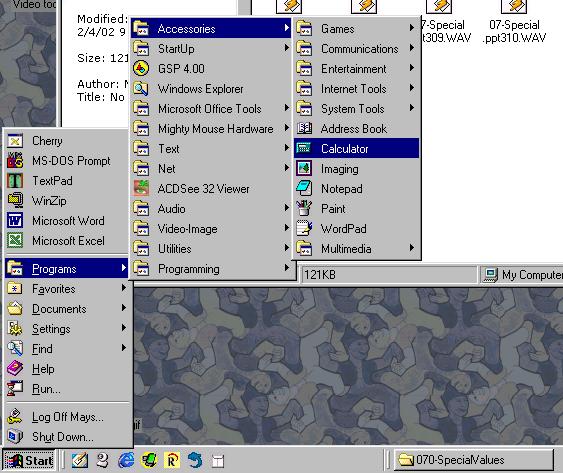Expand the Games submenu
Screen dimensions: 563x473
[356, 28]
